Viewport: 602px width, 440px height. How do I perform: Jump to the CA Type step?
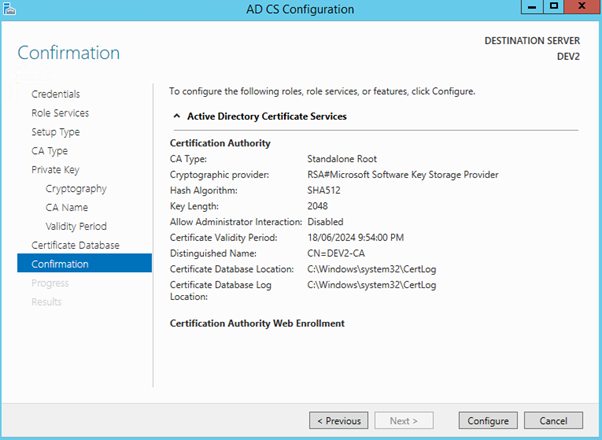pos(49,151)
